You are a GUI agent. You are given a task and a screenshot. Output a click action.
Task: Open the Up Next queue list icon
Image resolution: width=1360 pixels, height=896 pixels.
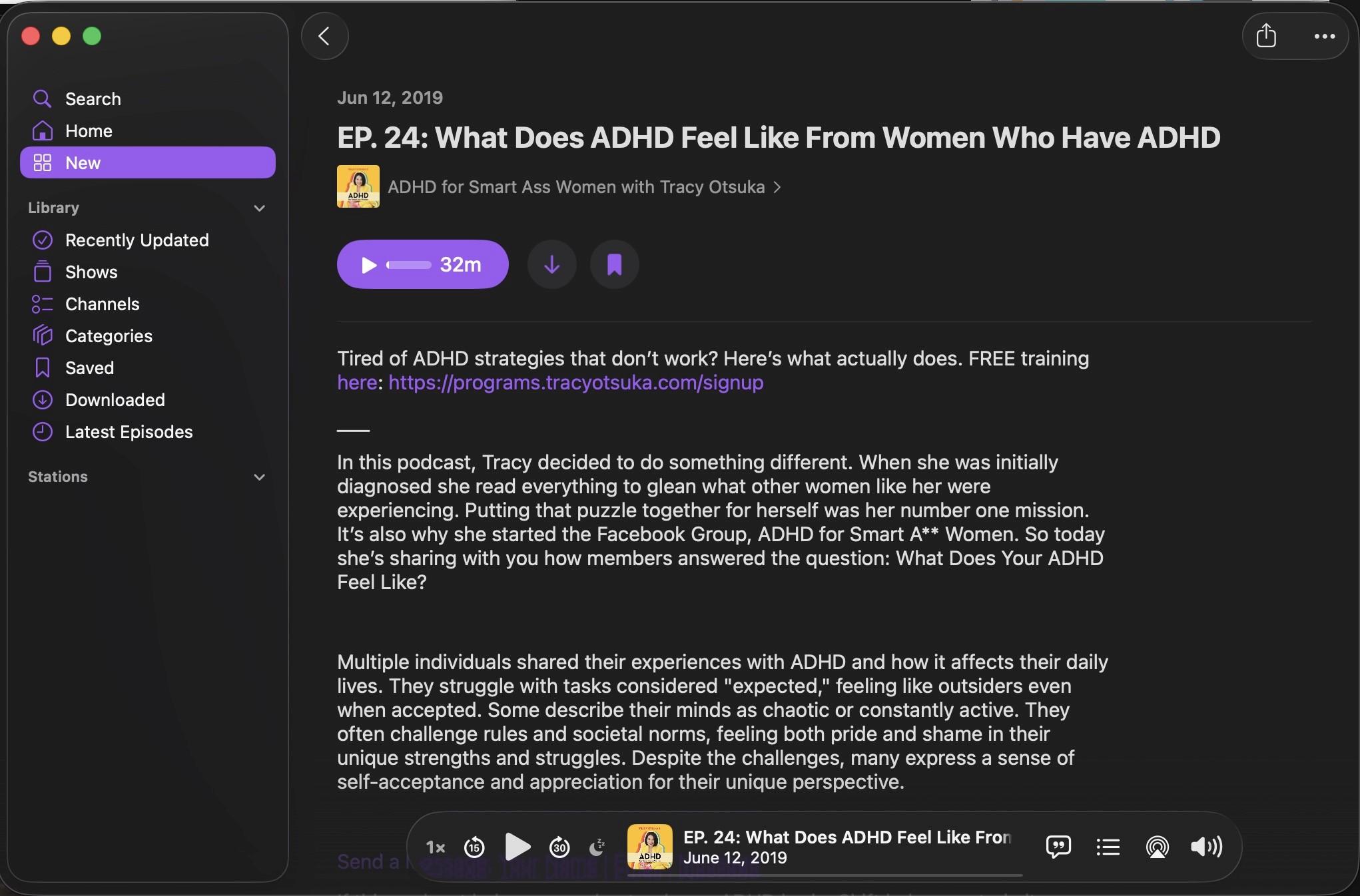1108,847
